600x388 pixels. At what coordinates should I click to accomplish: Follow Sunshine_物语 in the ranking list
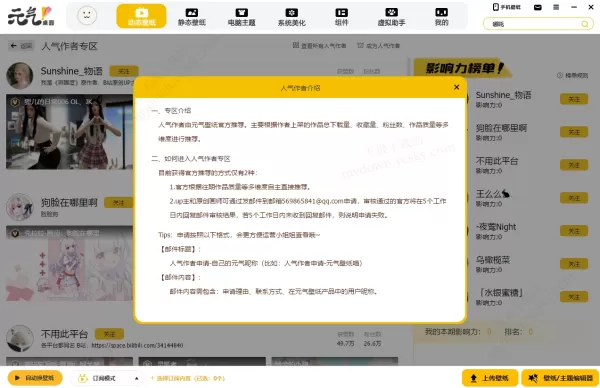tap(574, 99)
